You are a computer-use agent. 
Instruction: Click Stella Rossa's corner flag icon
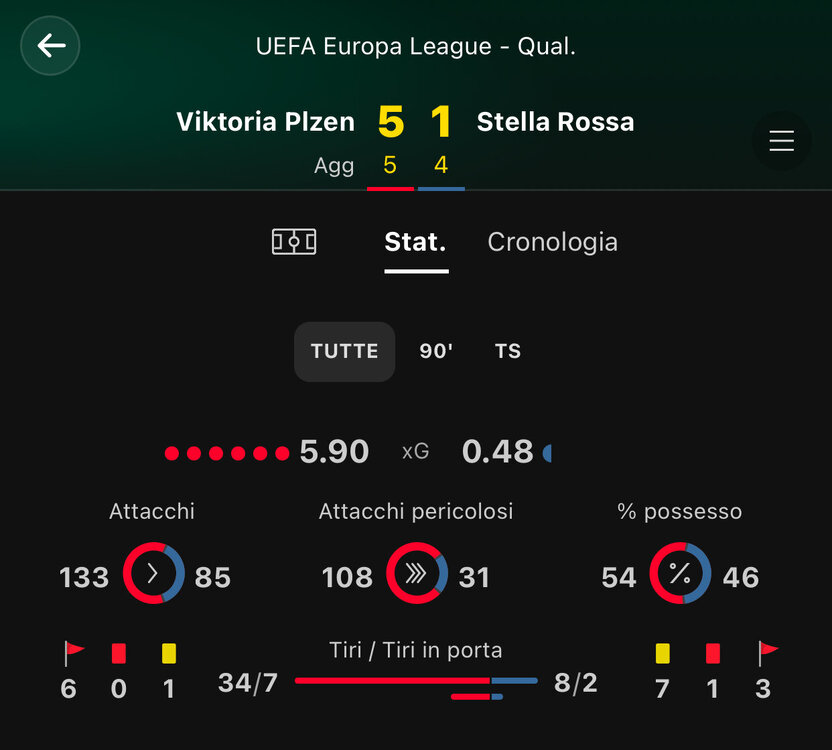[767, 653]
